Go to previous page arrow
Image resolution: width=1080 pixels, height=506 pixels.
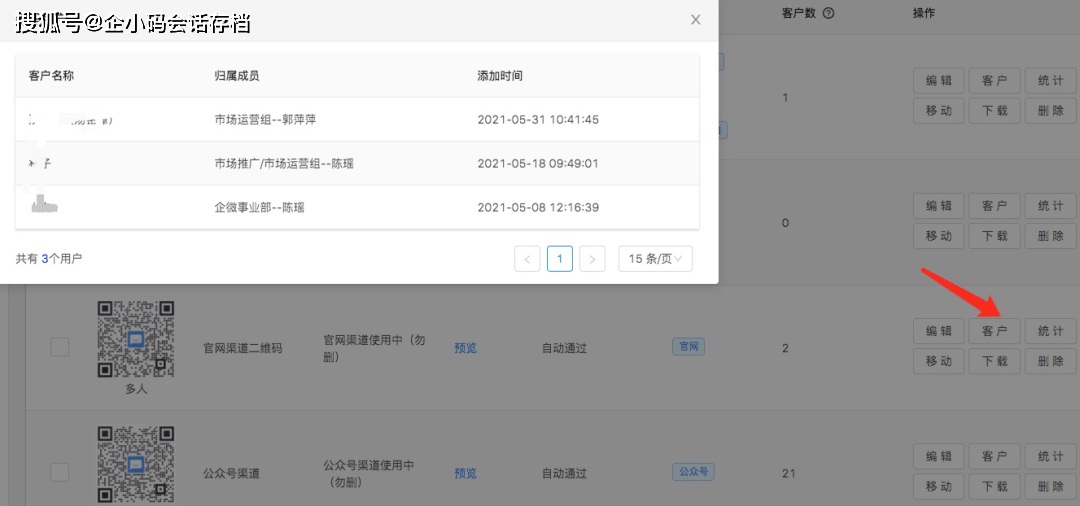click(x=527, y=259)
